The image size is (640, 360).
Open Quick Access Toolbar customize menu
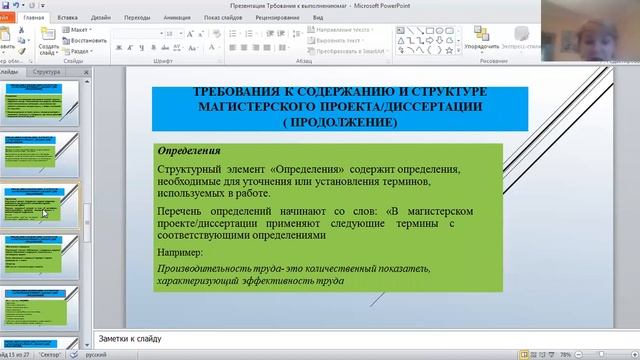coord(43,6)
